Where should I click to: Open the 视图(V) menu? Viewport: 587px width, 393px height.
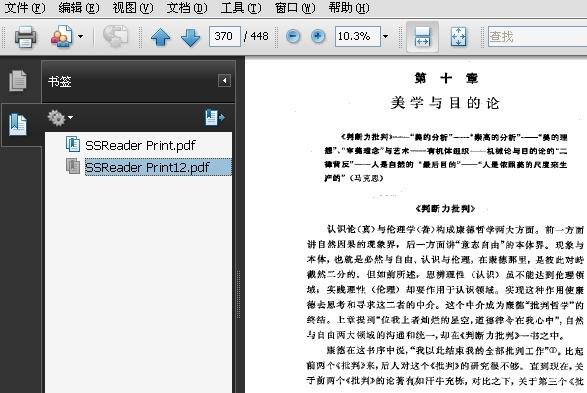(x=133, y=7)
